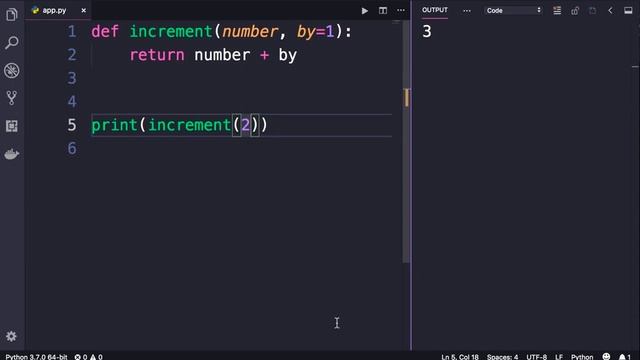Image resolution: width=640 pixels, height=360 pixels.
Task: Click the argument 2 on line 5
Action: click(245, 125)
